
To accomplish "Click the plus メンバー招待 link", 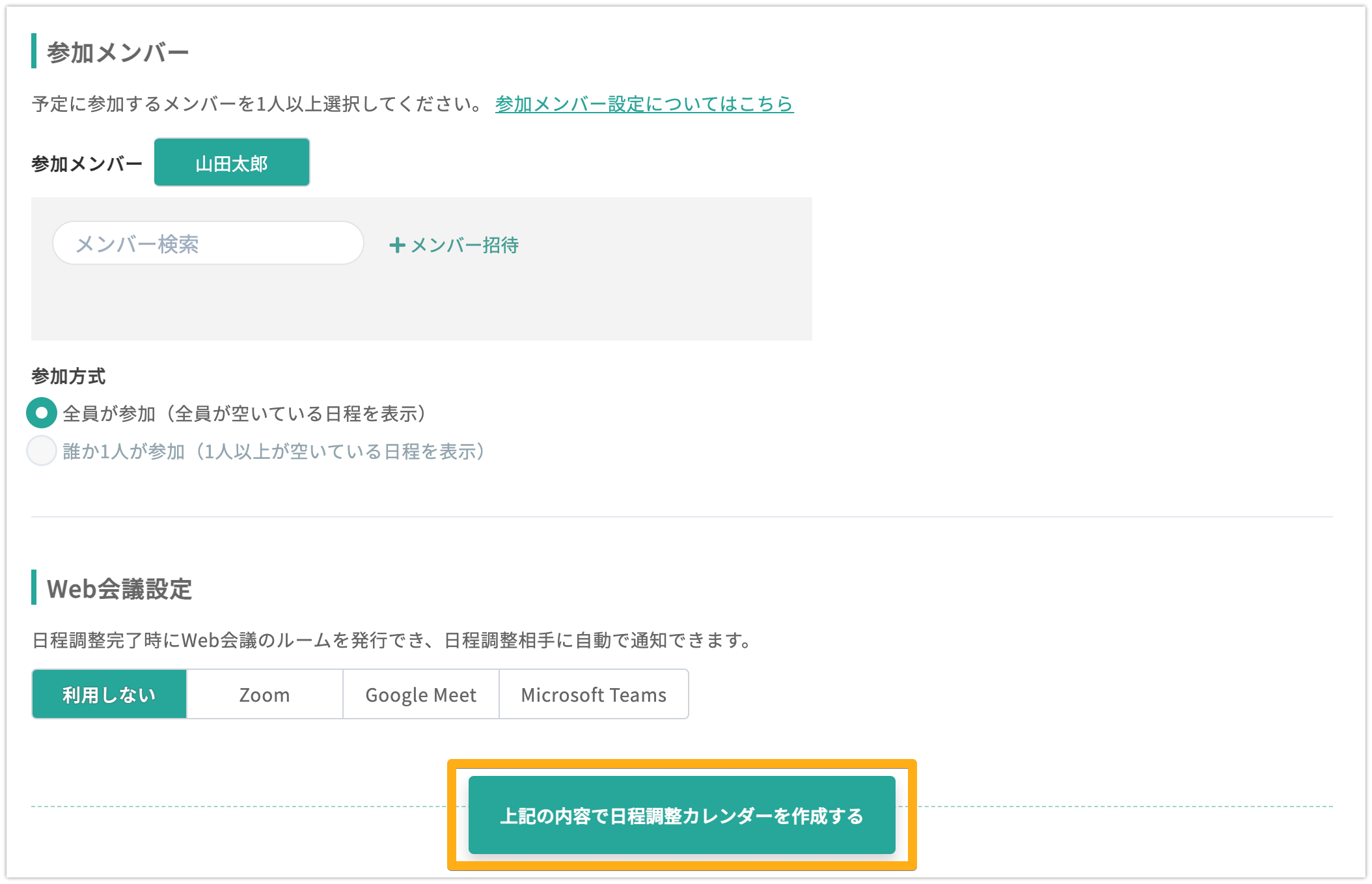I will pos(454,245).
